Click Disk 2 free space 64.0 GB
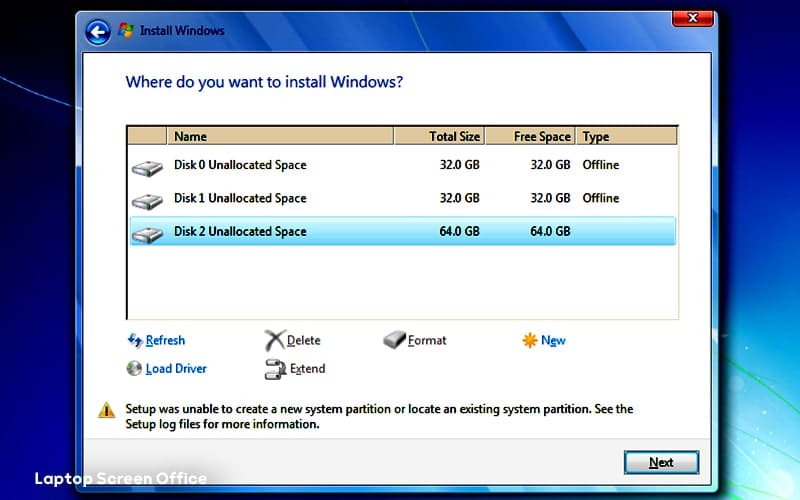 [550, 231]
